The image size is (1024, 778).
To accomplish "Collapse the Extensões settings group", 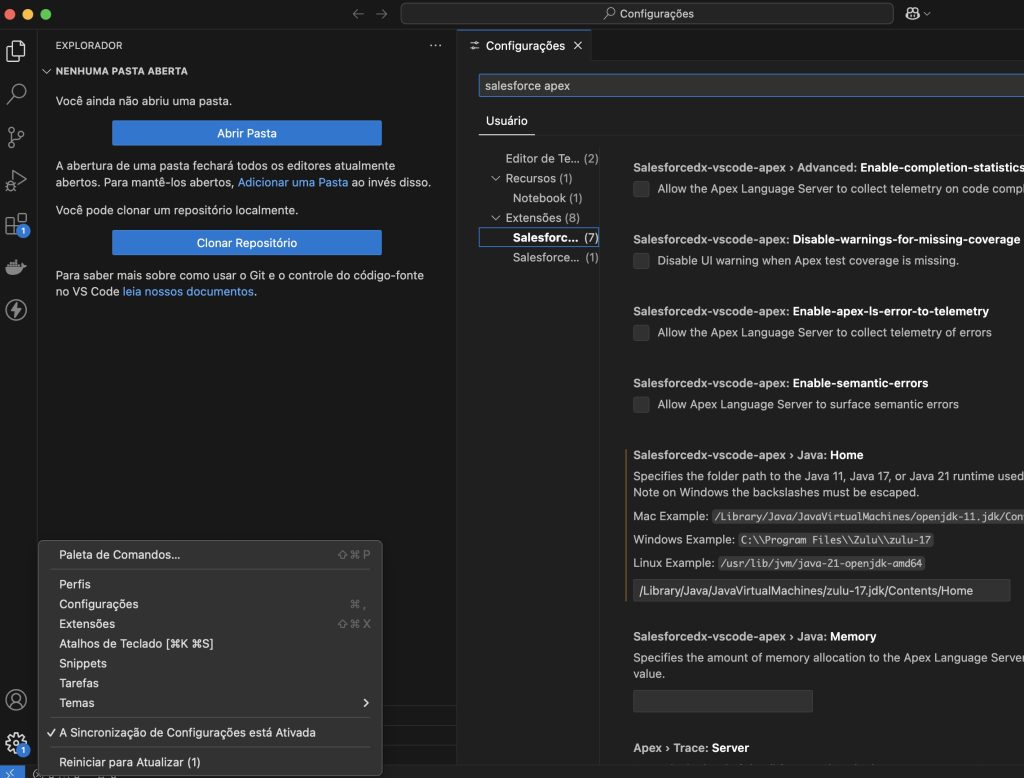I will [x=496, y=218].
